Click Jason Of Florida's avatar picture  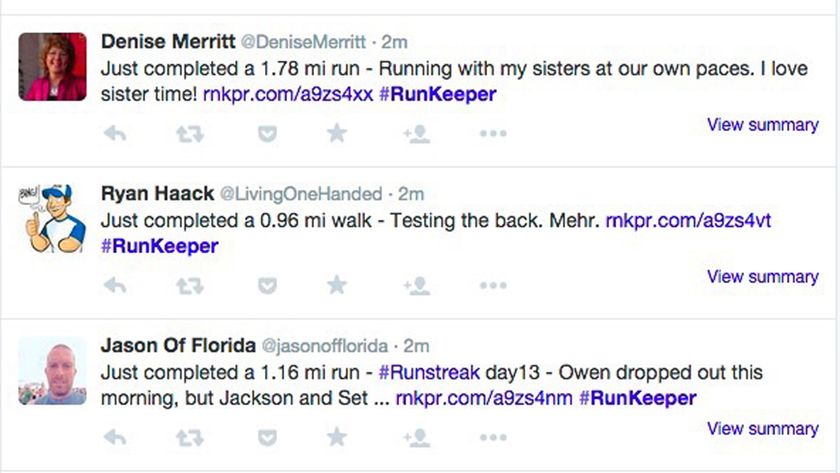point(53,370)
